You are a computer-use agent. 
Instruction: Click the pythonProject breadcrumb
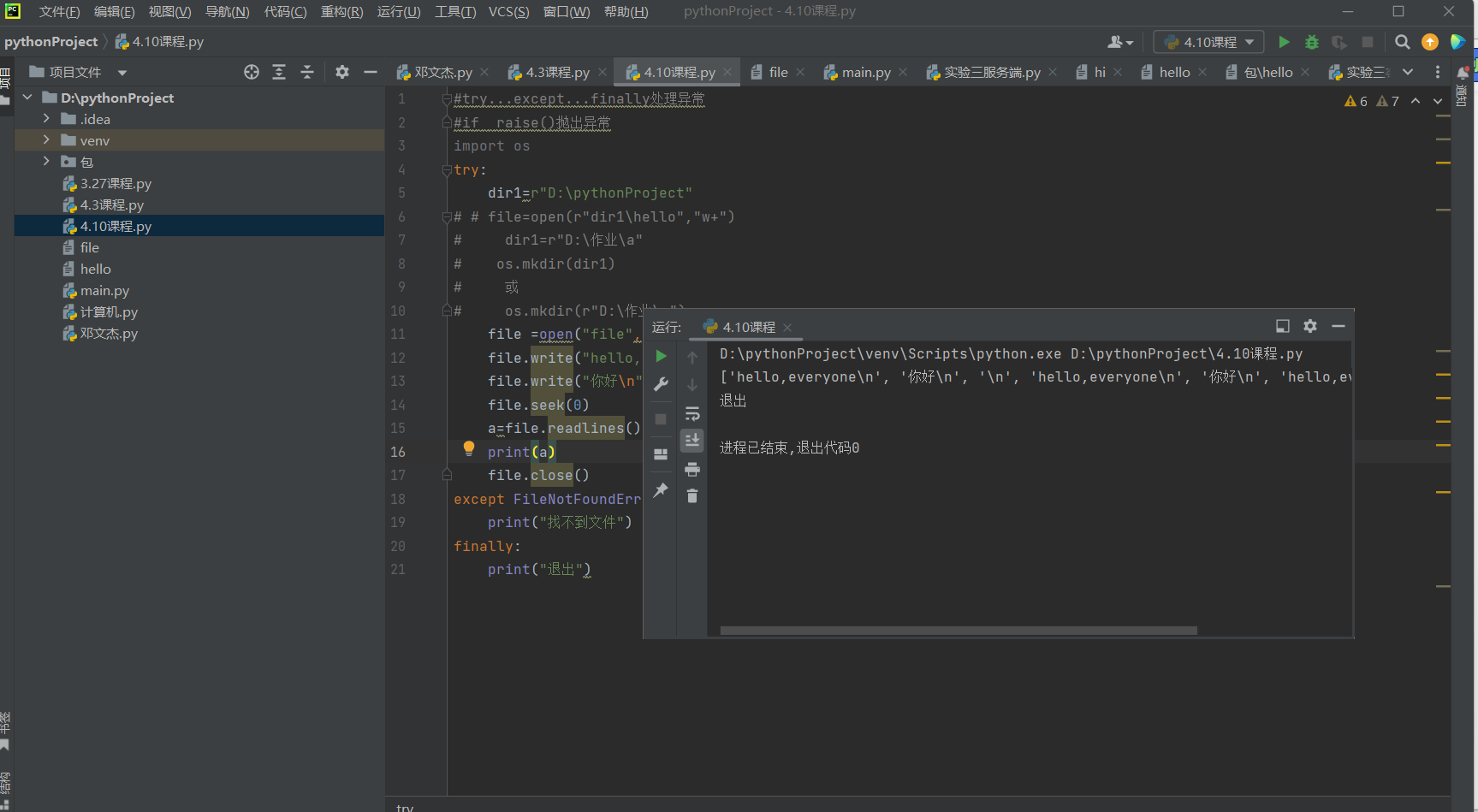(x=51, y=42)
